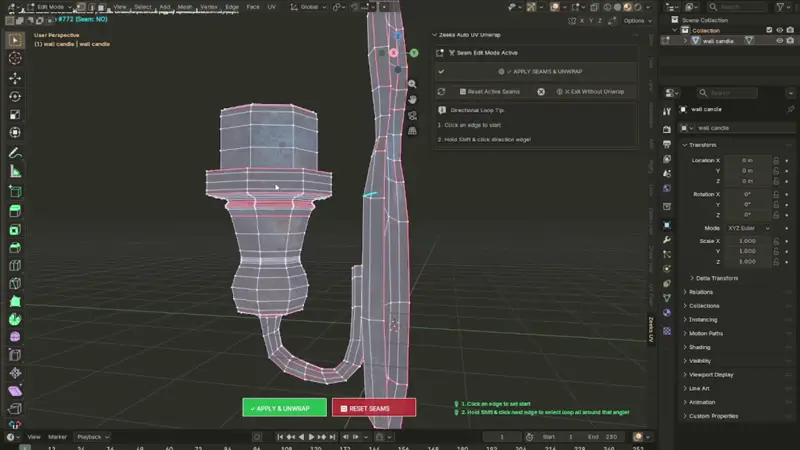Open the timeline Marker menu
800x450 pixels.
pyautogui.click(x=57, y=437)
